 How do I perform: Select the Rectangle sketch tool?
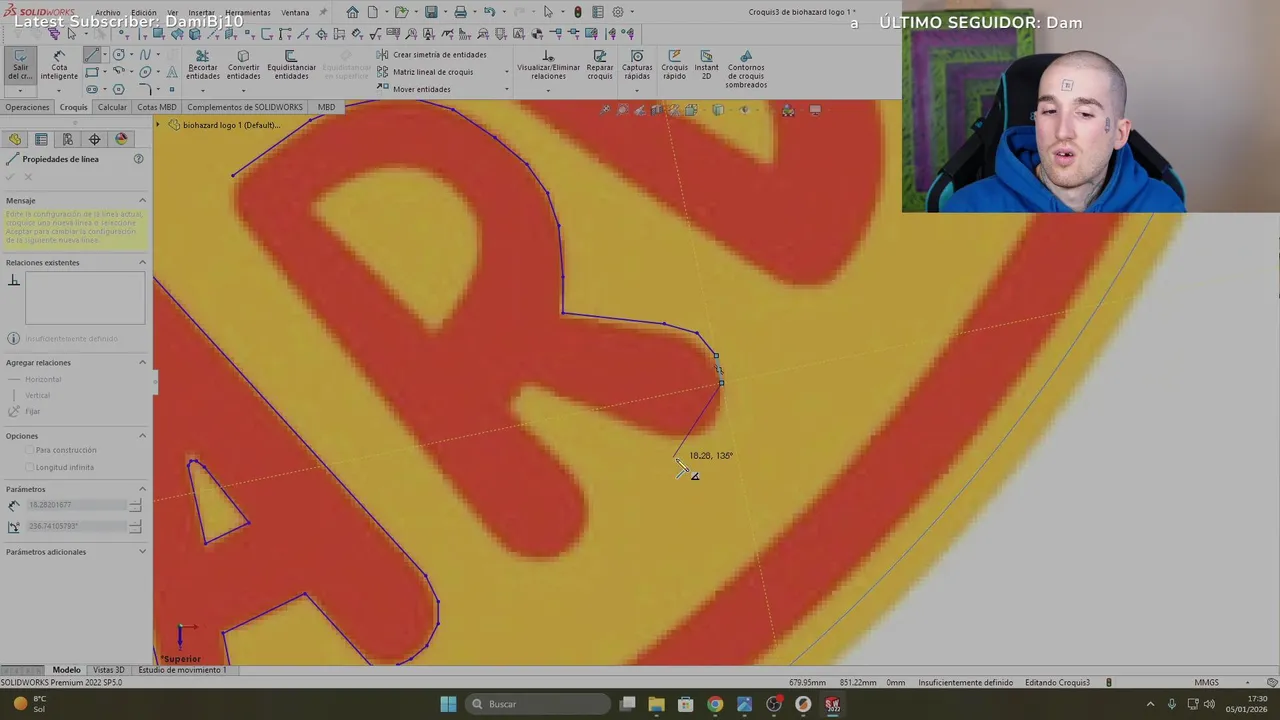pos(92,72)
